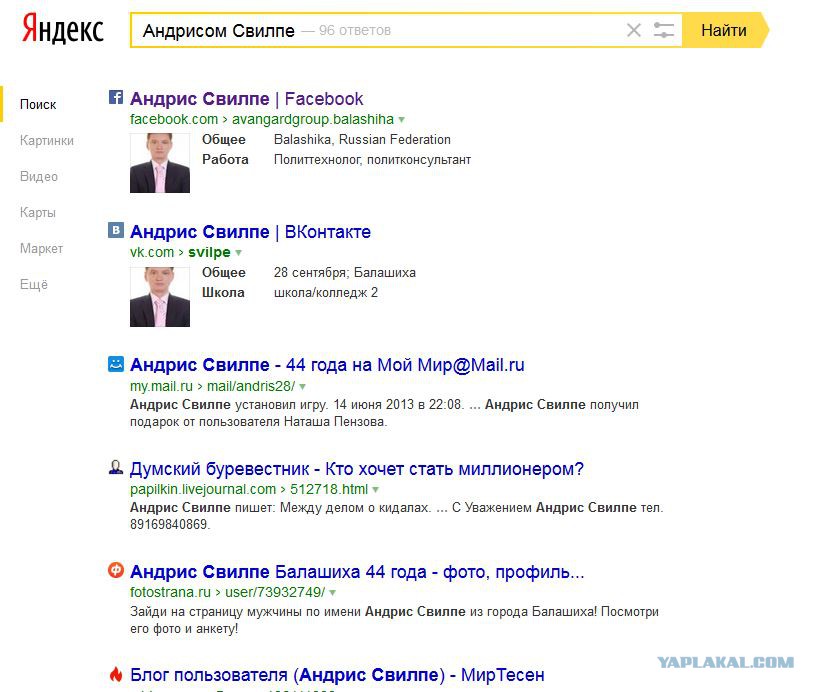Click the fotostrana.ru green domain link
Screen dimensions: 820x692
(170, 592)
